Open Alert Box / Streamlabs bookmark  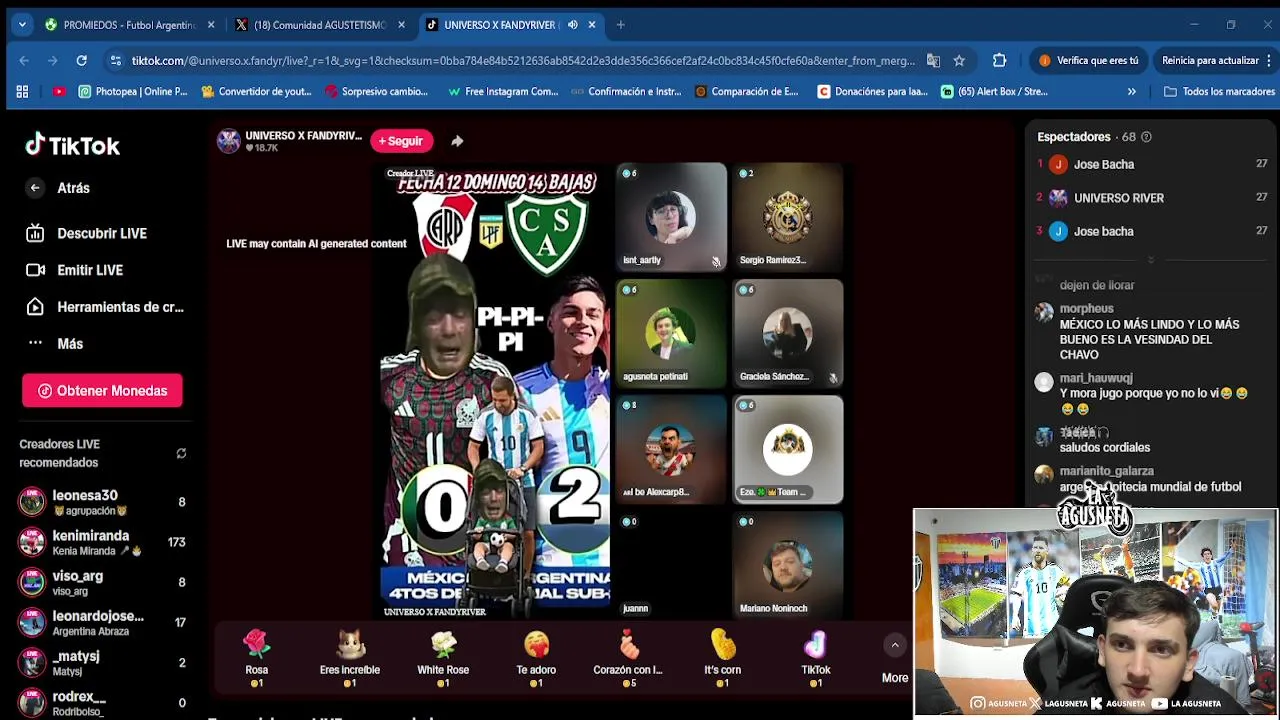(x=995, y=92)
